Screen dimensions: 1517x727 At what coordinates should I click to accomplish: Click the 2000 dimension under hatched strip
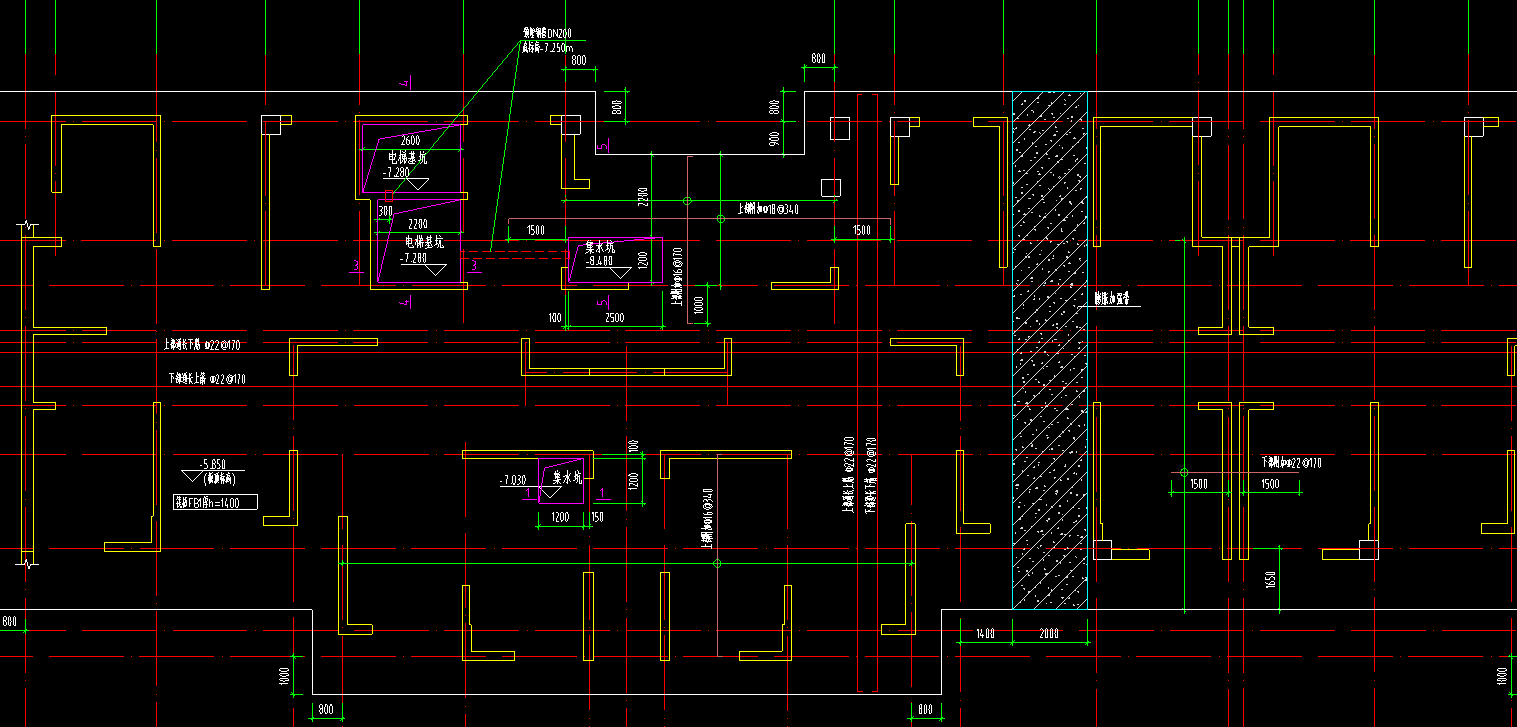1048,634
